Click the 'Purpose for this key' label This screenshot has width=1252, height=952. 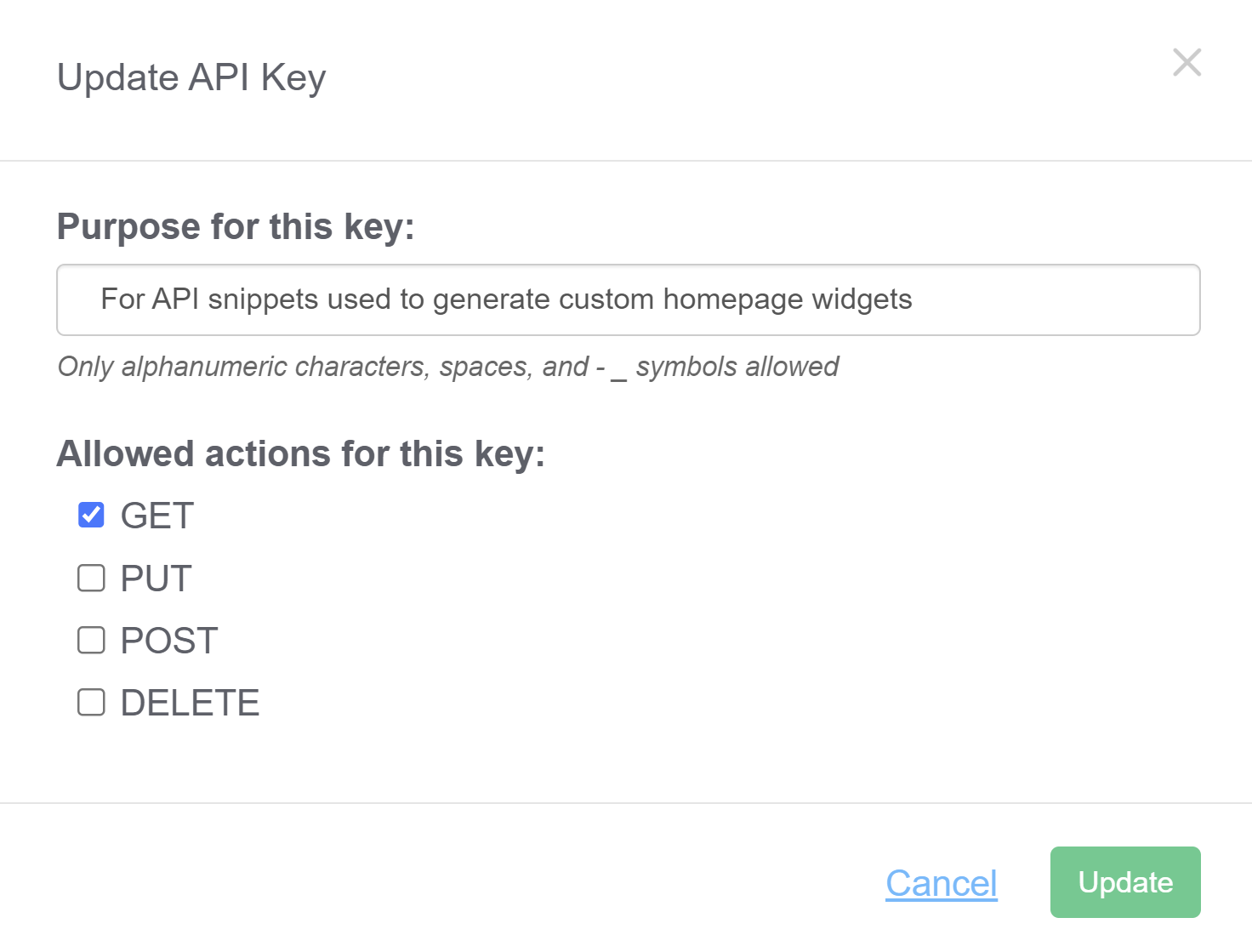236,227
